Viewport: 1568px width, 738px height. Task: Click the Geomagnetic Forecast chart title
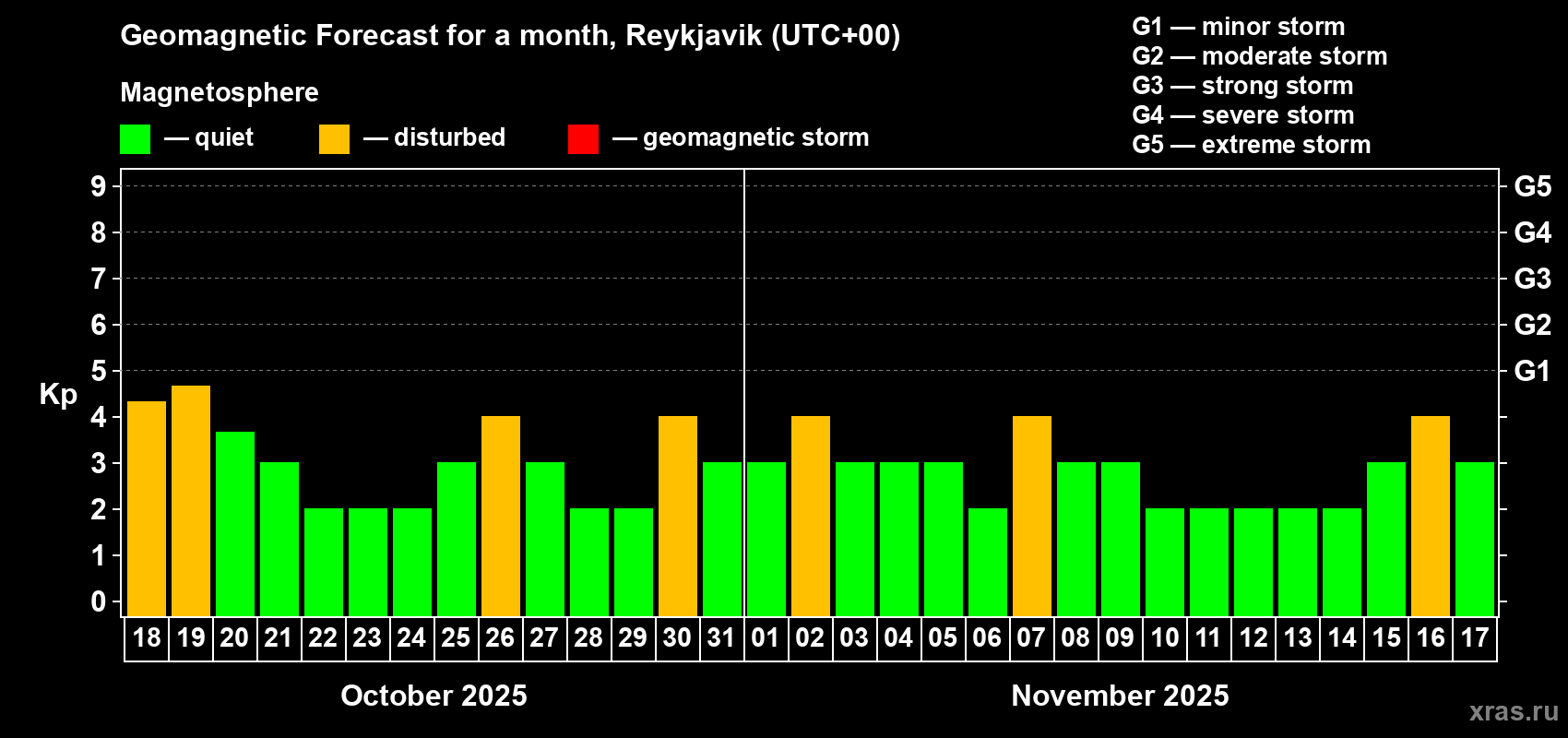tap(510, 35)
